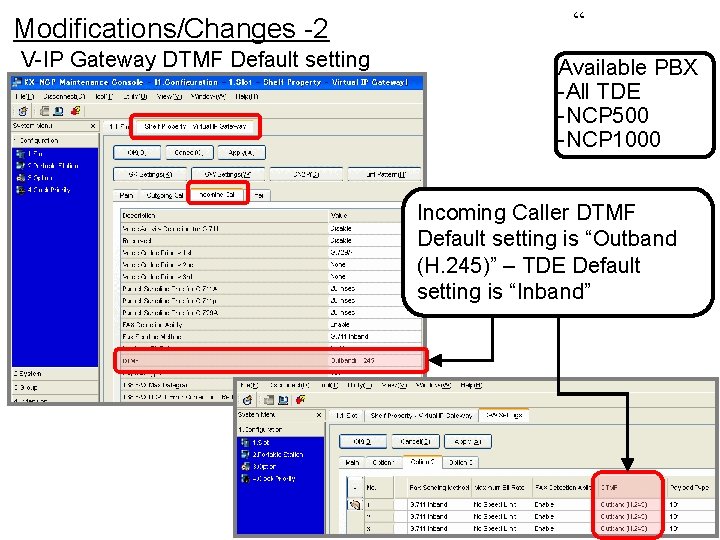Viewport: 720px width, 540px height.
Task: Click the 4.Clock Priority icon in Shelf Property window
Action: [x=20, y=190]
